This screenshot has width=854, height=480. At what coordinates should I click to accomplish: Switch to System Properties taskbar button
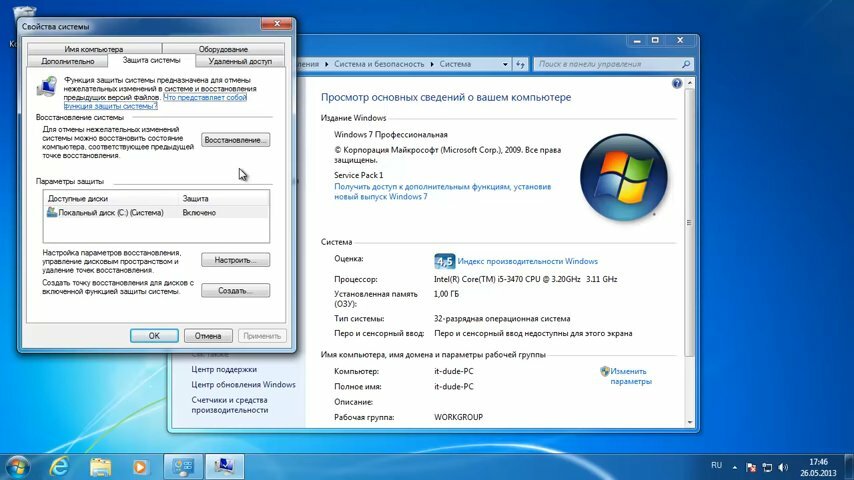click(x=224, y=467)
